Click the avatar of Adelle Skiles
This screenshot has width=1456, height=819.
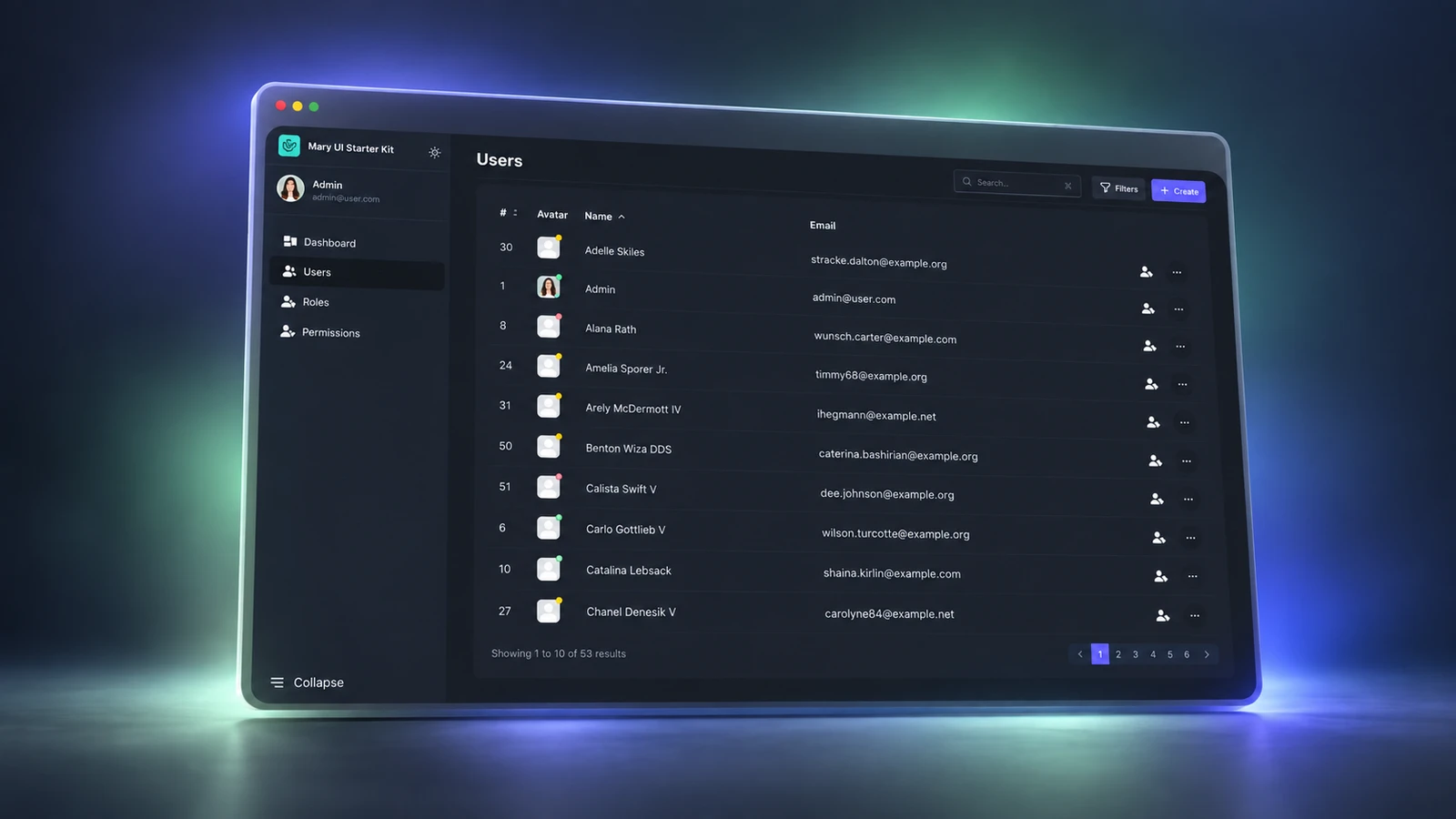tap(549, 248)
